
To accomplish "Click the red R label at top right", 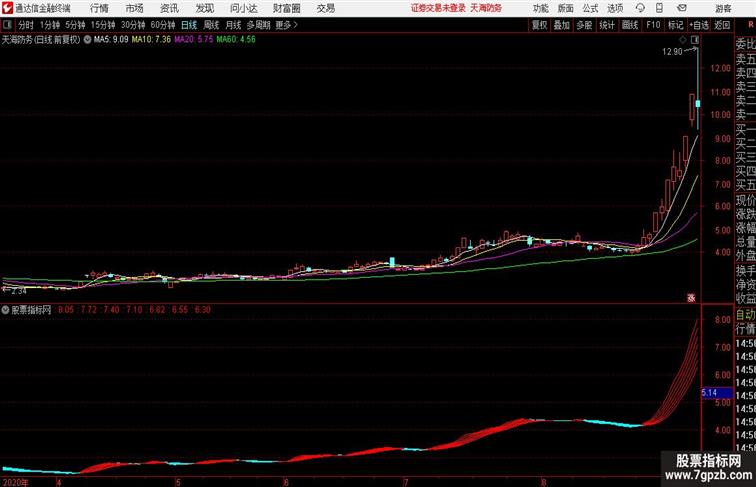I will tap(751, 25).
